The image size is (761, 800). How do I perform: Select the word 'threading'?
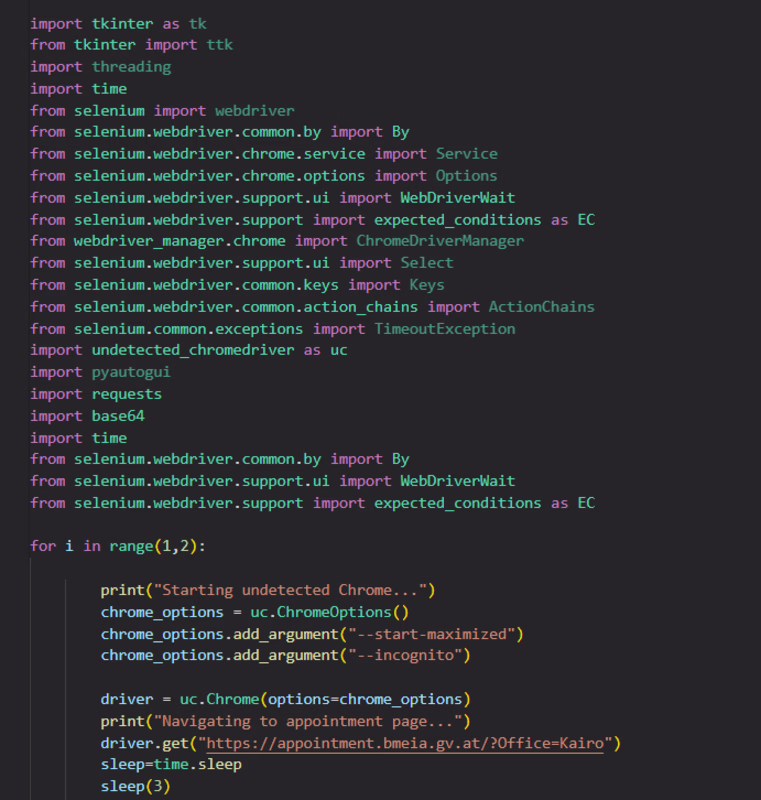click(132, 67)
